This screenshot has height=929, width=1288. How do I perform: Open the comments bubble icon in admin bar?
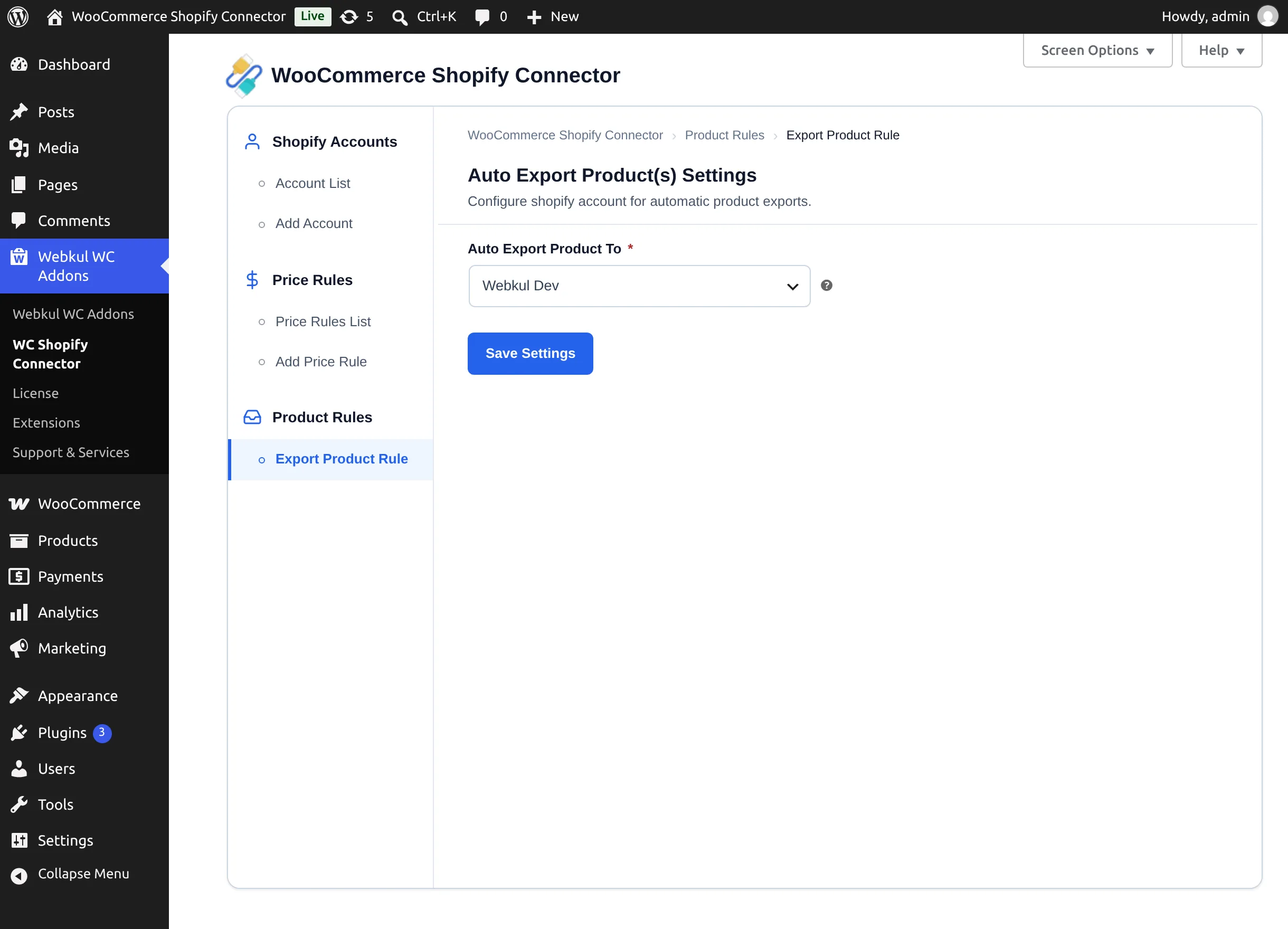tap(482, 17)
